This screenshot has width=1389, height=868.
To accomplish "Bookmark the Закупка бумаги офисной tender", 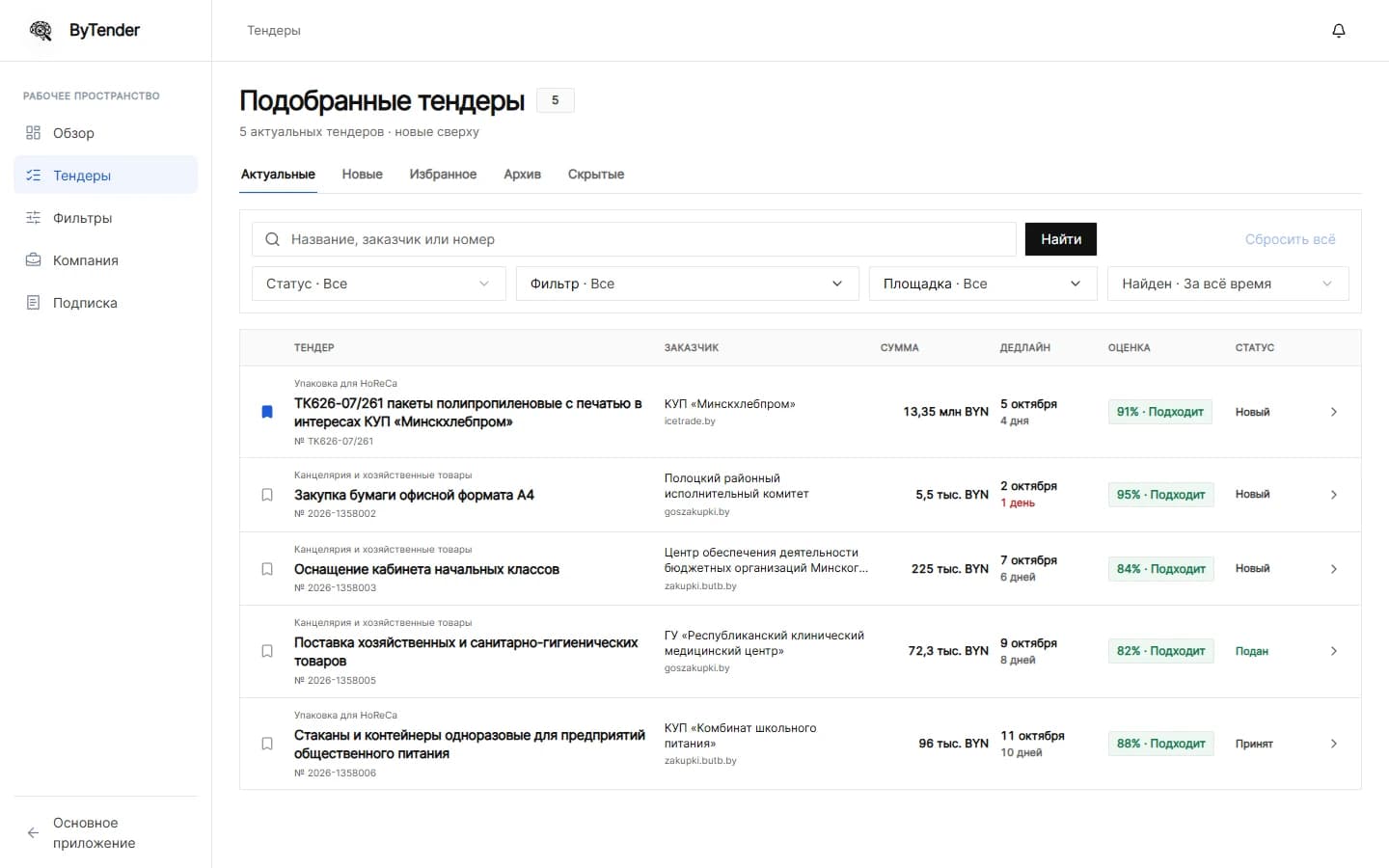I will coord(267,495).
